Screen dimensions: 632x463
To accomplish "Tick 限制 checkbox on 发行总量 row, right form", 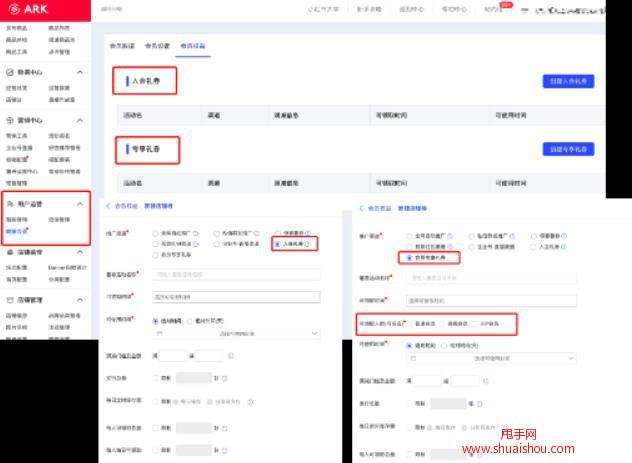I will [x=409, y=403].
